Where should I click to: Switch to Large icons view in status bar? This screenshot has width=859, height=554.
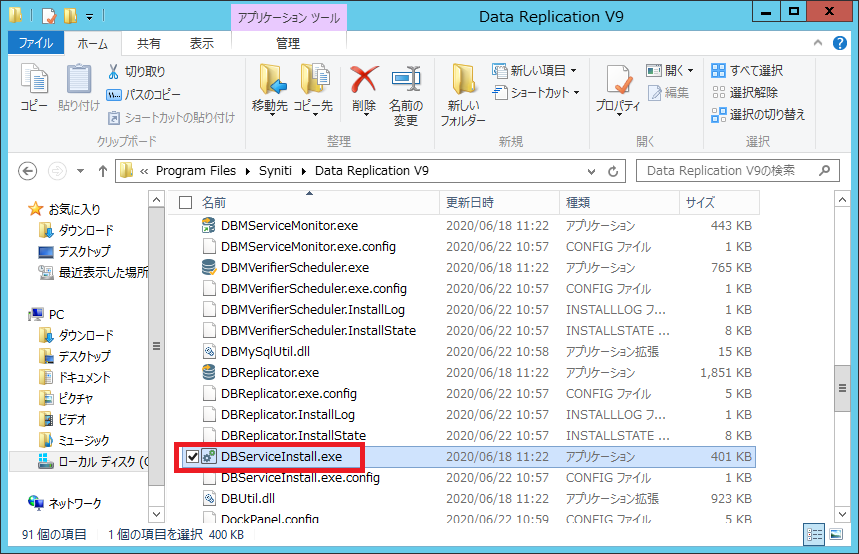pyautogui.click(x=836, y=534)
